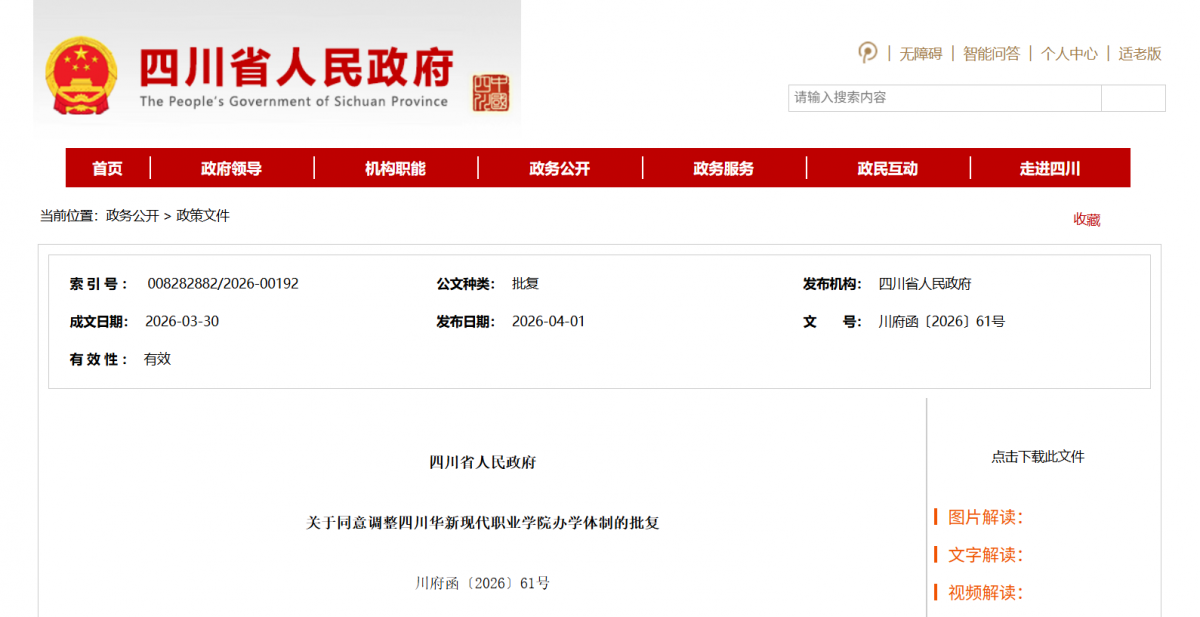This screenshot has width=1200, height=617.
Task: Click the blank search button beside search box
Action: [x=1133, y=98]
